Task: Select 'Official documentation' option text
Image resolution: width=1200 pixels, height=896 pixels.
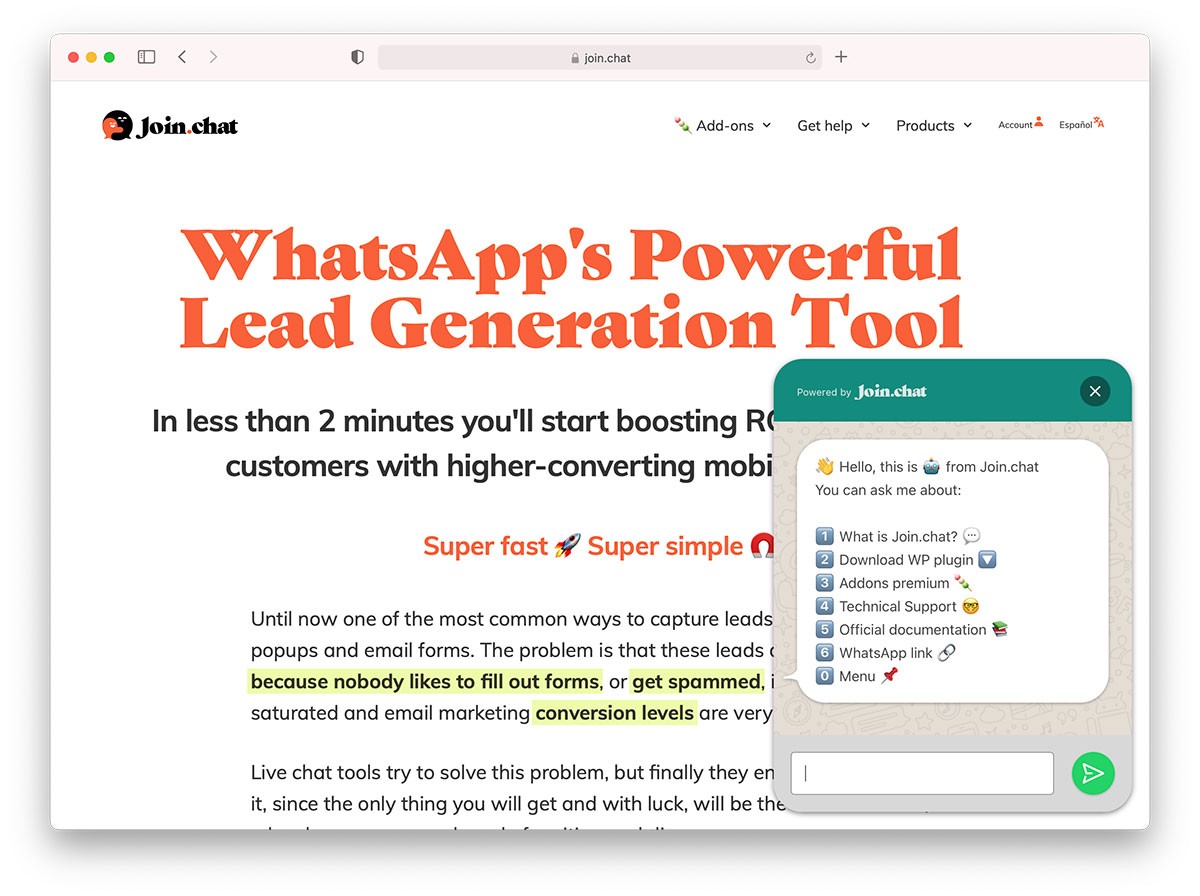Action: 912,629
